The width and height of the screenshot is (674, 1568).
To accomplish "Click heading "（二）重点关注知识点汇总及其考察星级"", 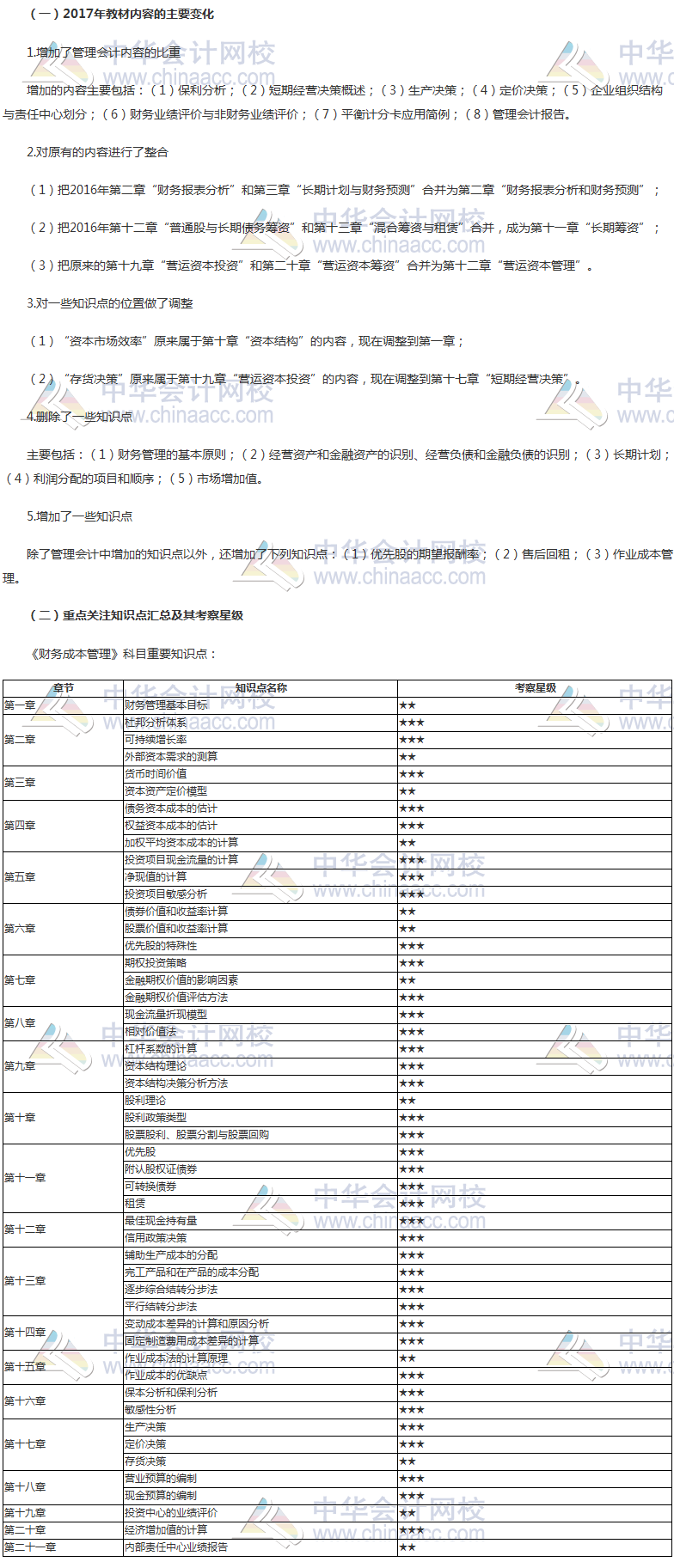I will [x=137, y=615].
